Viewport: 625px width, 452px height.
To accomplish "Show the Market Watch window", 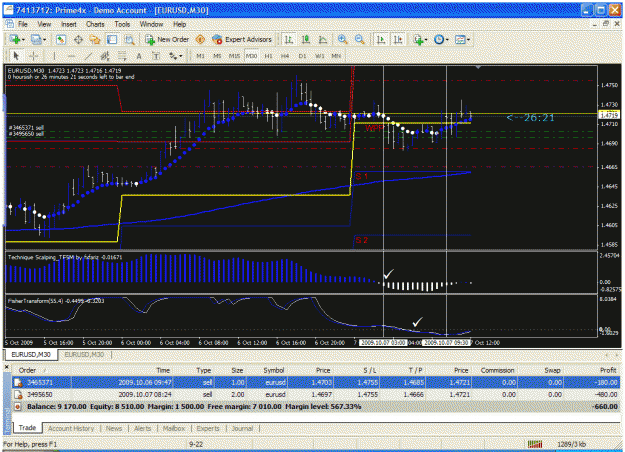I will pos(61,39).
